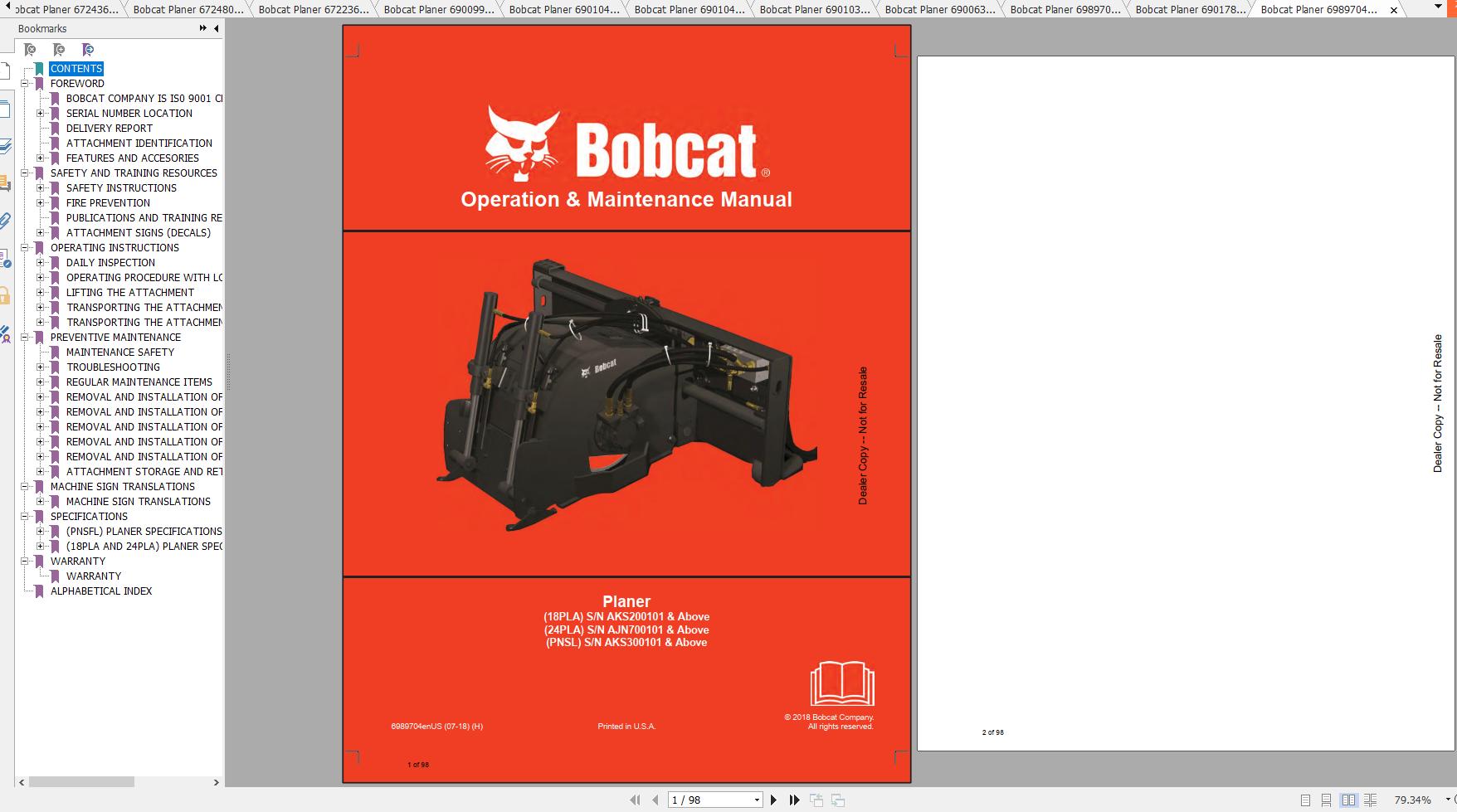Open the zoom level dropdown
1457x812 pixels.
point(1448,799)
